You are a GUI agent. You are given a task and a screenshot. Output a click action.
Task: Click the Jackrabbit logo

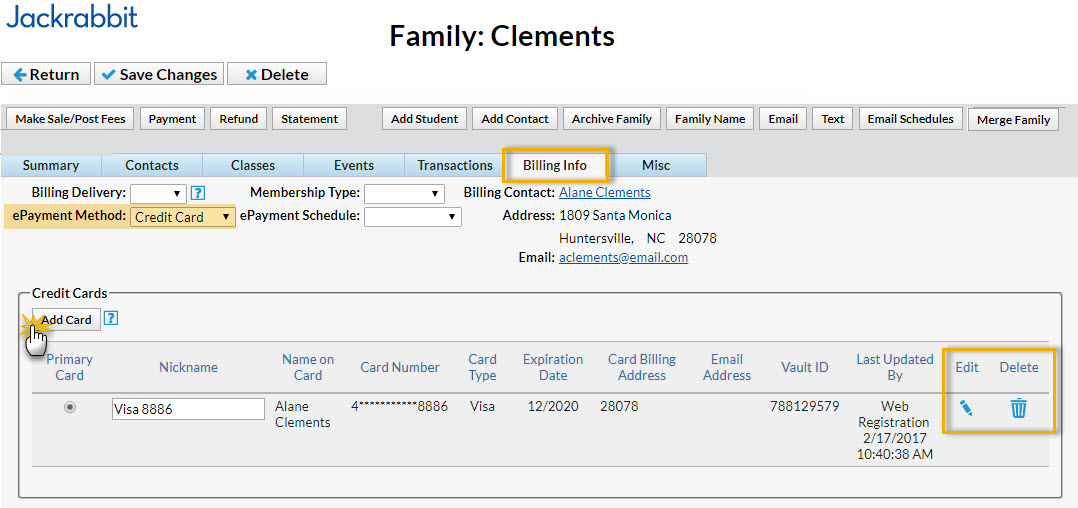72,17
